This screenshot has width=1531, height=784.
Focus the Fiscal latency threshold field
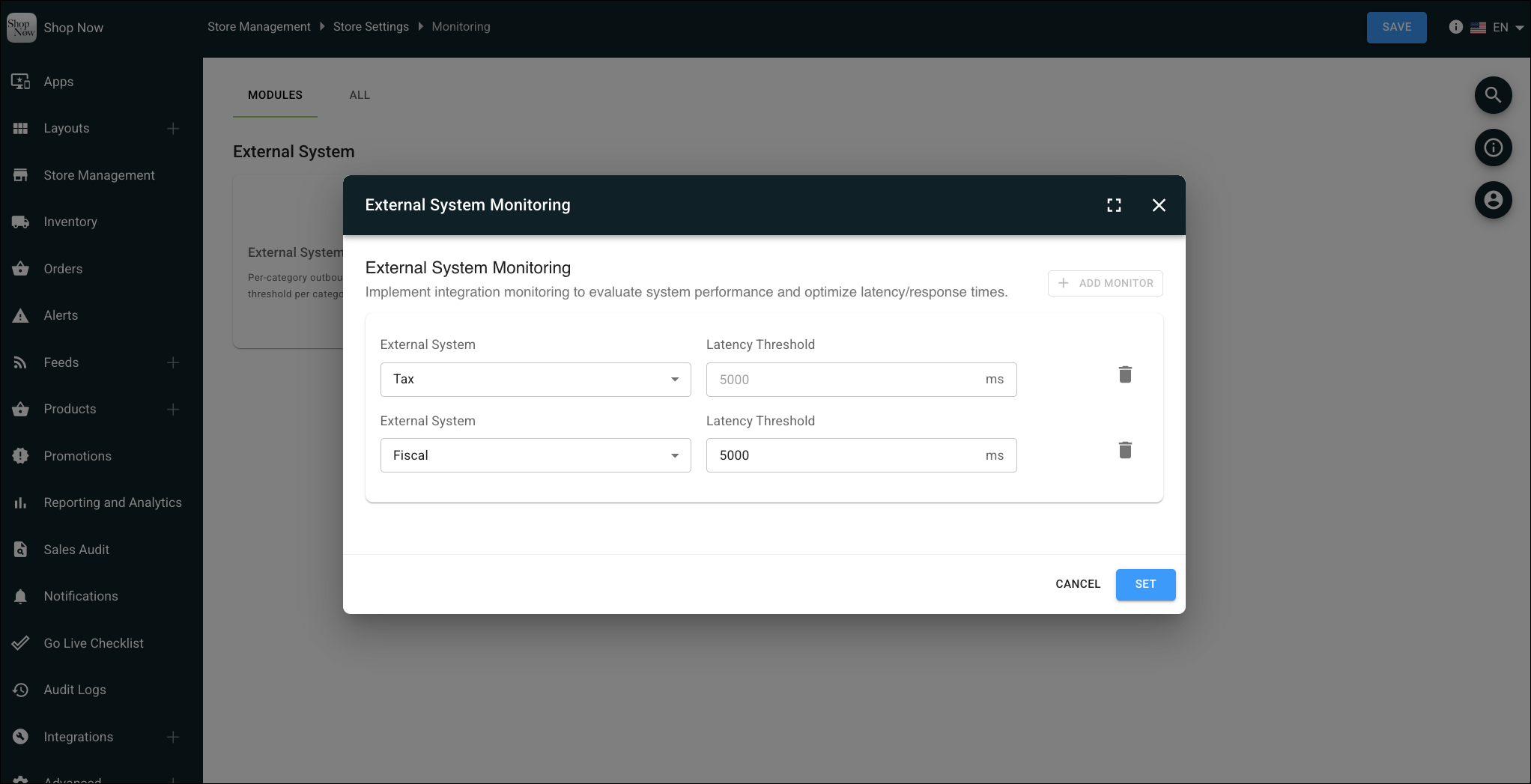(x=861, y=455)
